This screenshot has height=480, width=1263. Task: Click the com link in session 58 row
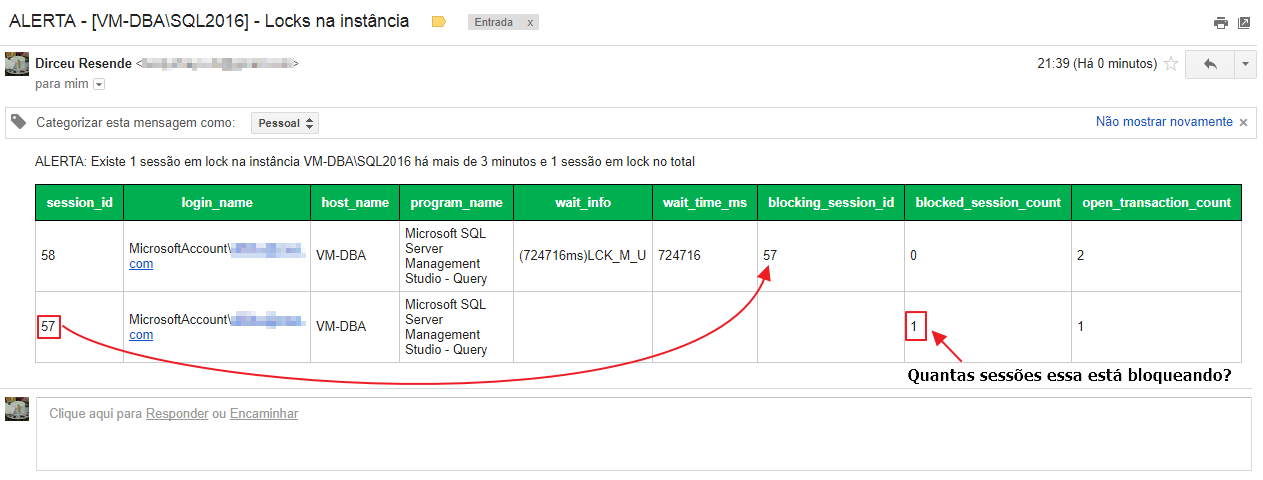tap(141, 264)
